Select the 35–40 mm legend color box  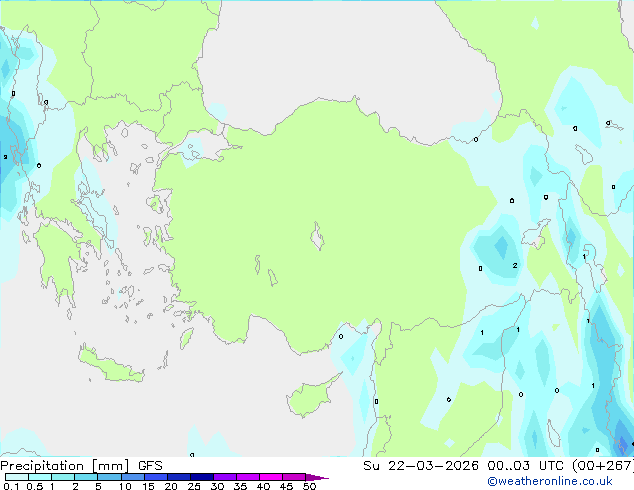pyautogui.click(x=248, y=477)
